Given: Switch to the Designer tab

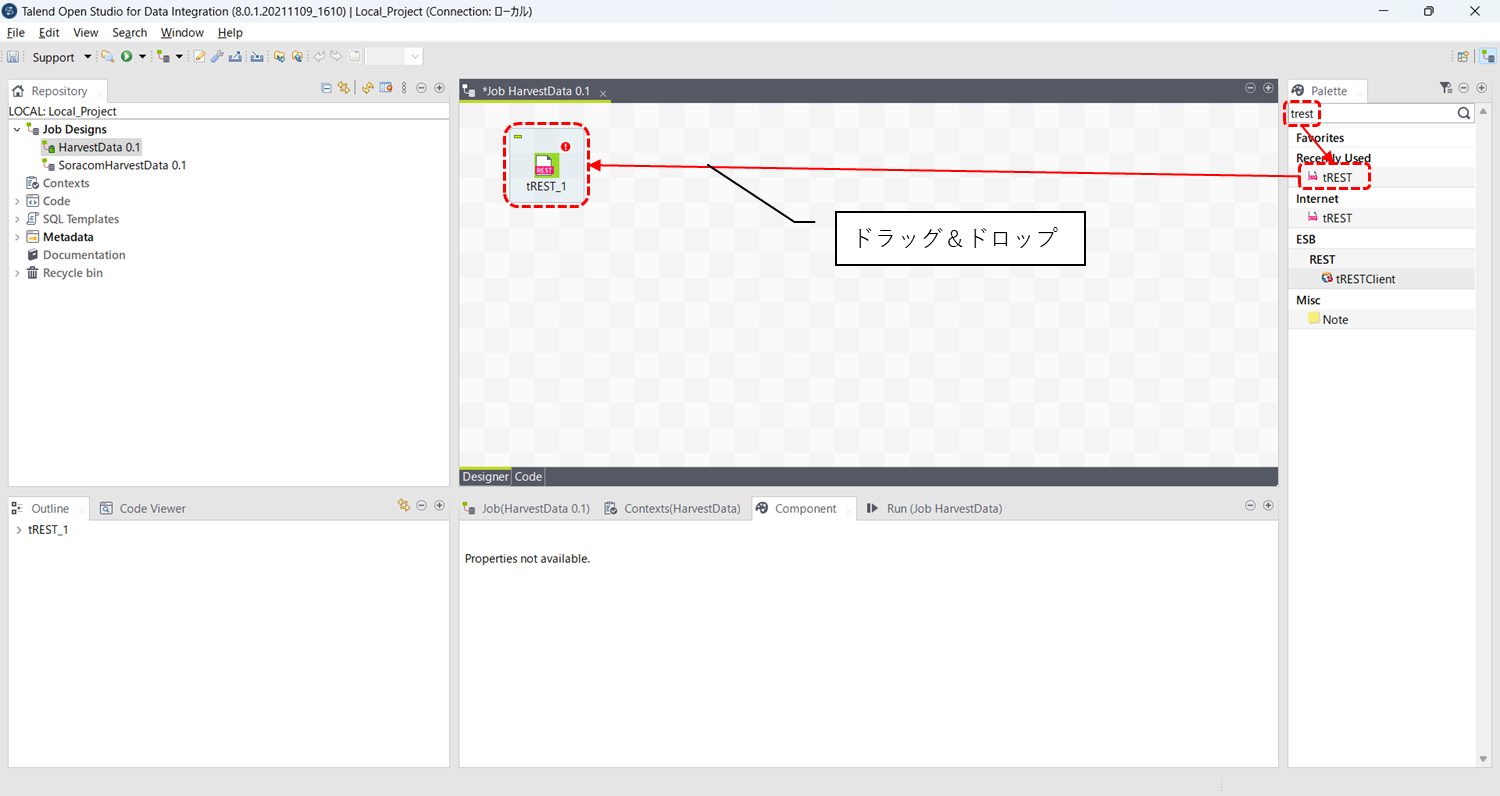Looking at the screenshot, I should (485, 477).
